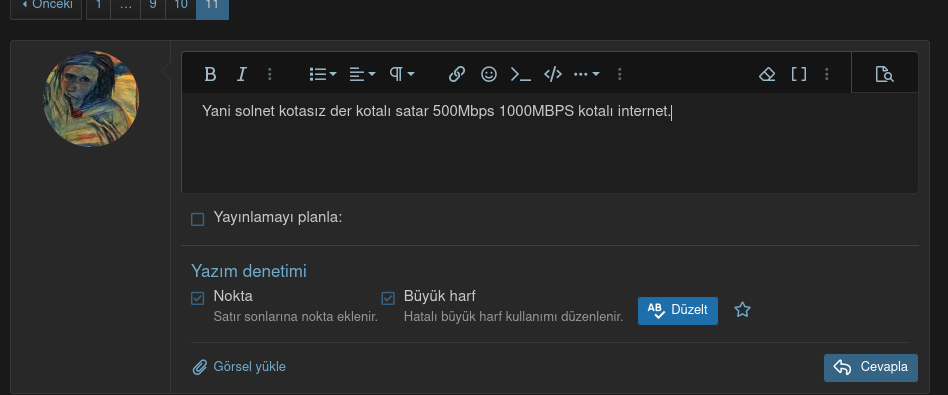
Task: Toggle bold formatting in the editor
Action: 210,74
